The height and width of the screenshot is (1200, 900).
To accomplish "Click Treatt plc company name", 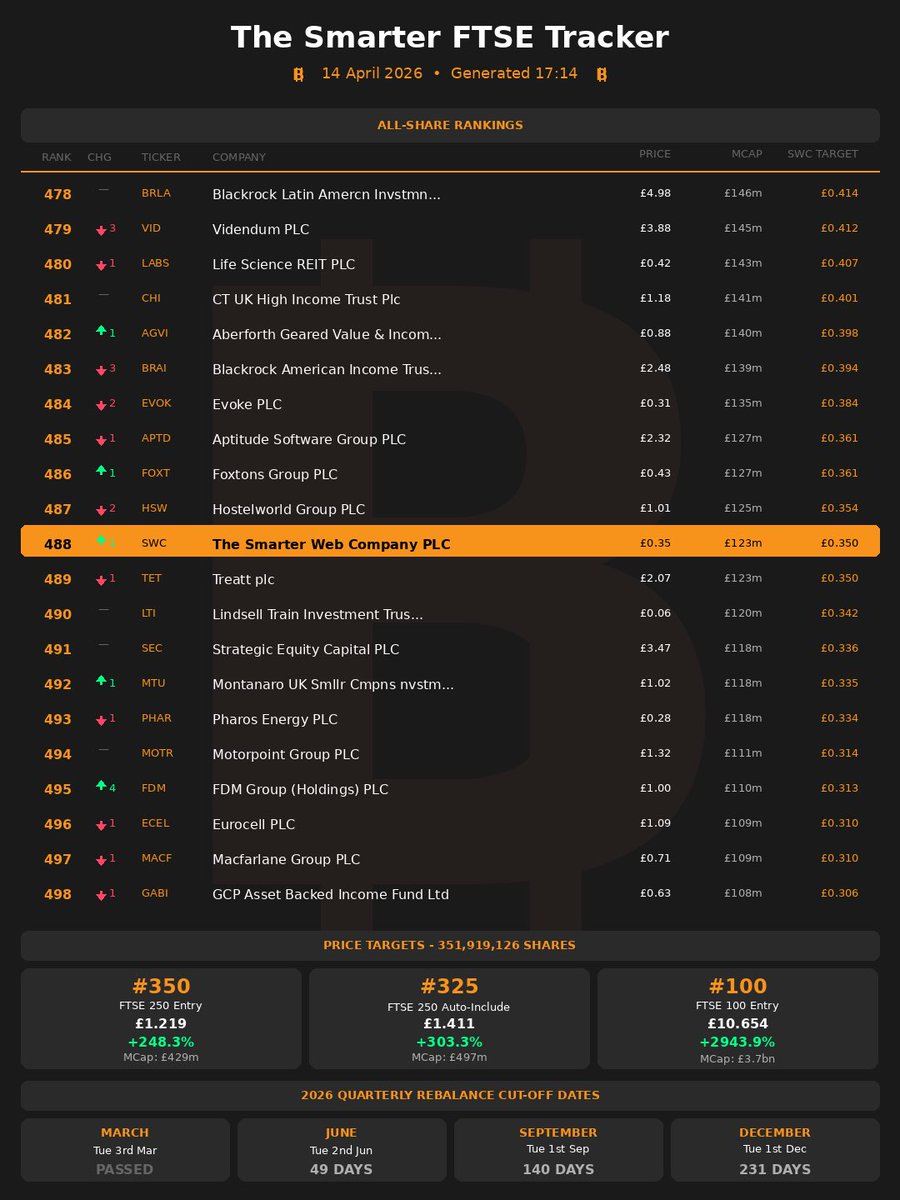I will point(243,579).
